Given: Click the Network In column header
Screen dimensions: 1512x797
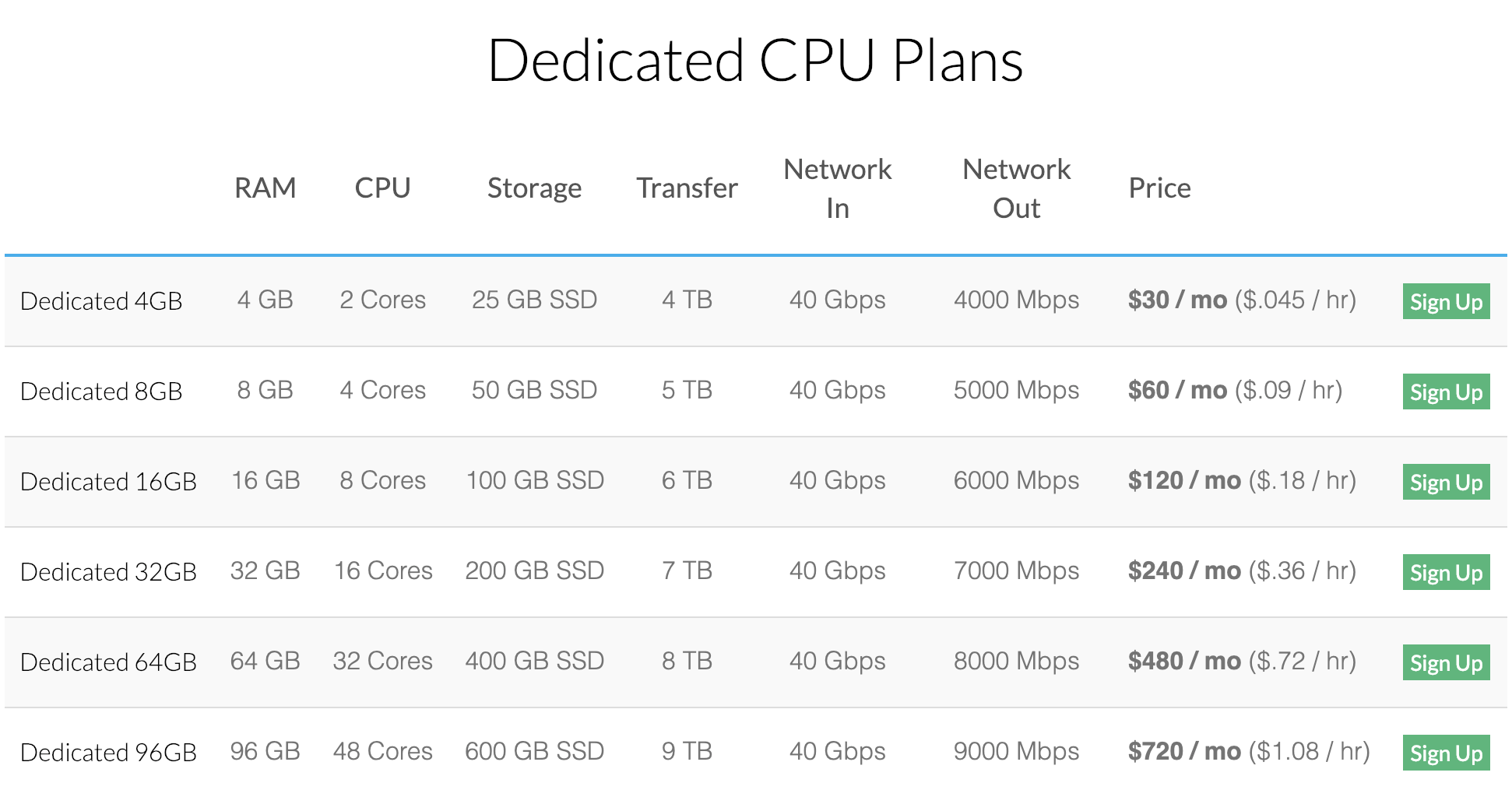Looking at the screenshot, I should point(838,188).
